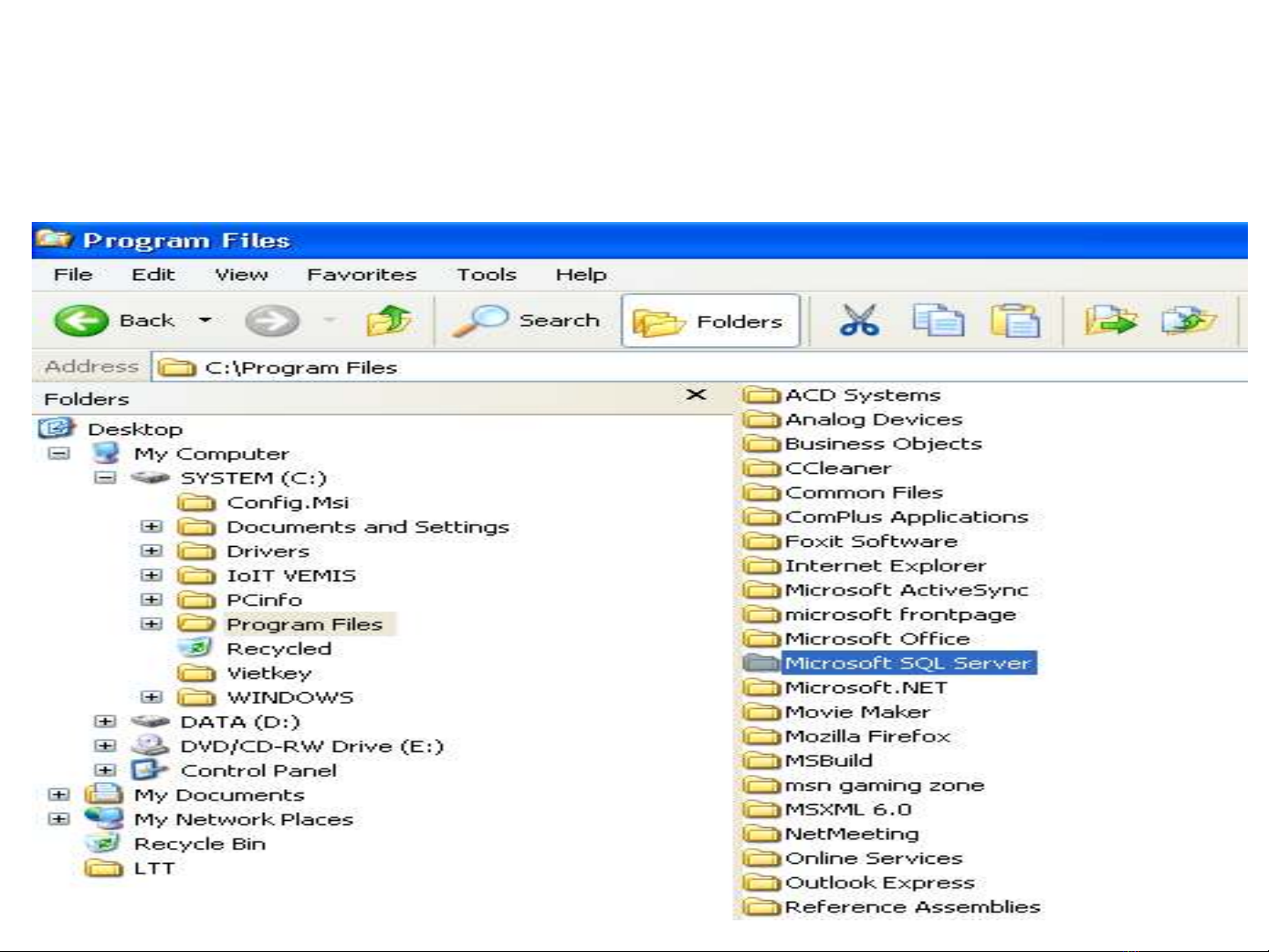Viewport: 1269px width, 952px height.
Task: Expand the My Network Places node
Action: (59, 819)
